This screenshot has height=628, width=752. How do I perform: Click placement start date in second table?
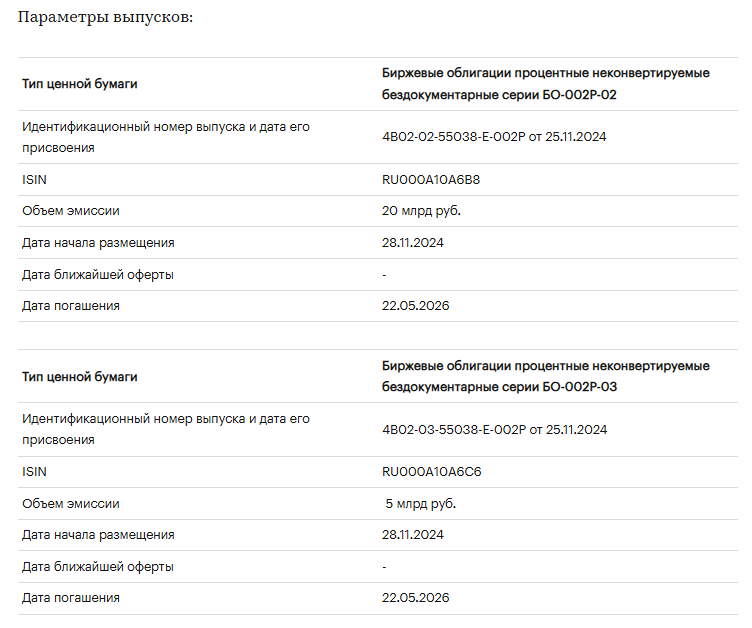point(413,535)
